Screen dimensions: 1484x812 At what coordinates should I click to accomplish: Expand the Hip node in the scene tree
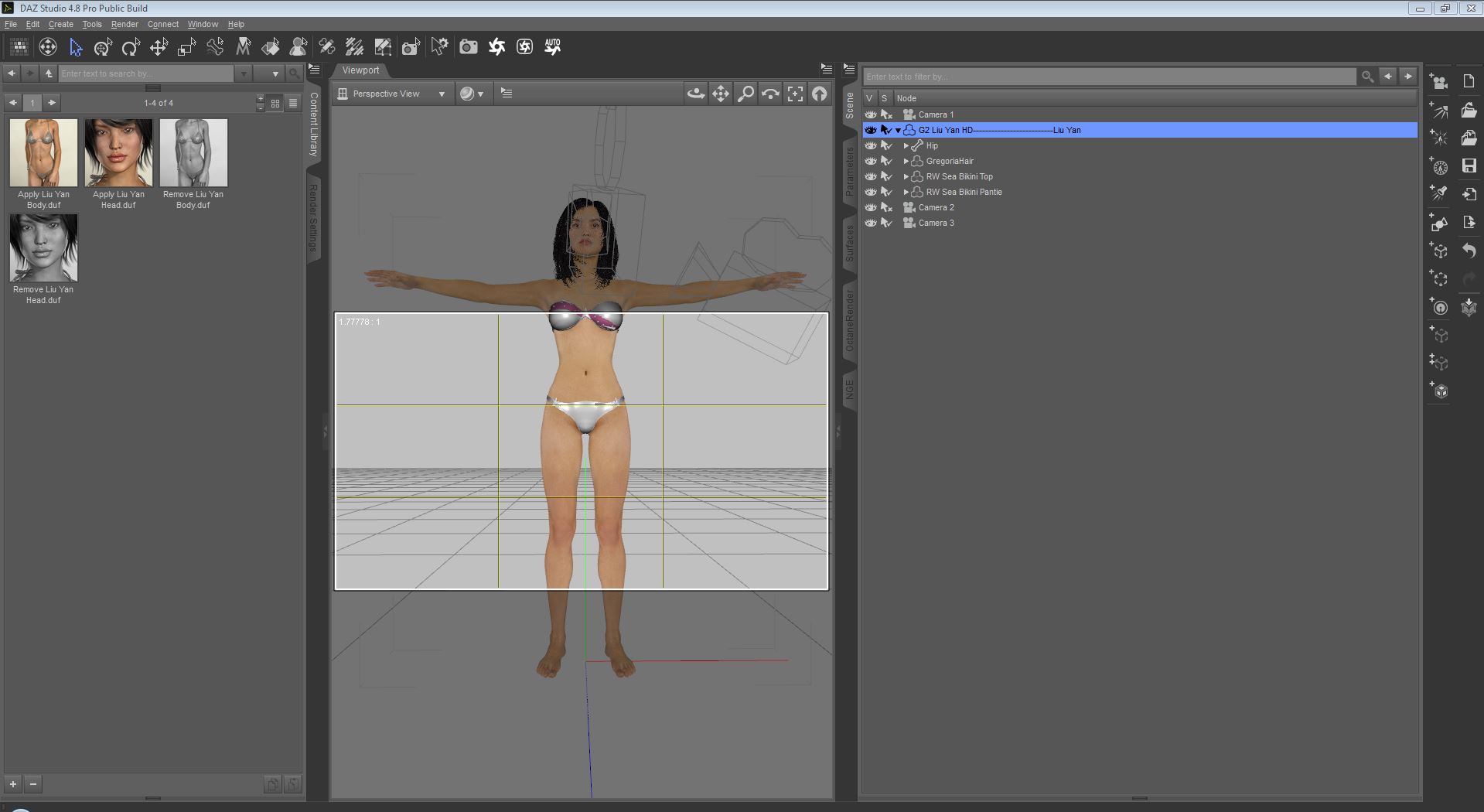pyautogui.click(x=906, y=145)
